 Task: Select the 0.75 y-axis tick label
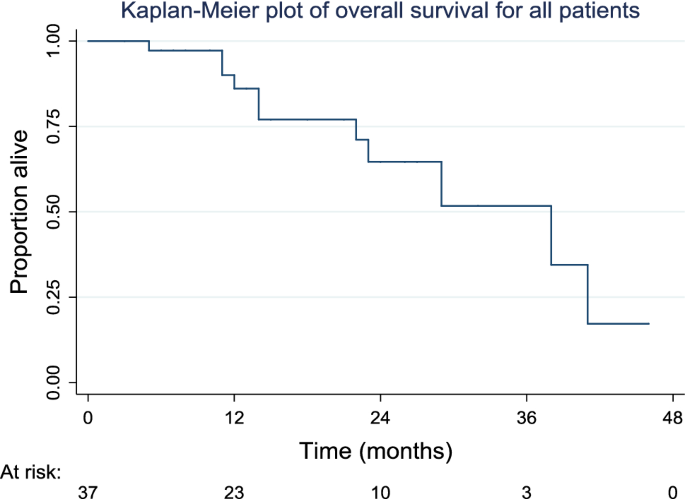(x=59, y=126)
